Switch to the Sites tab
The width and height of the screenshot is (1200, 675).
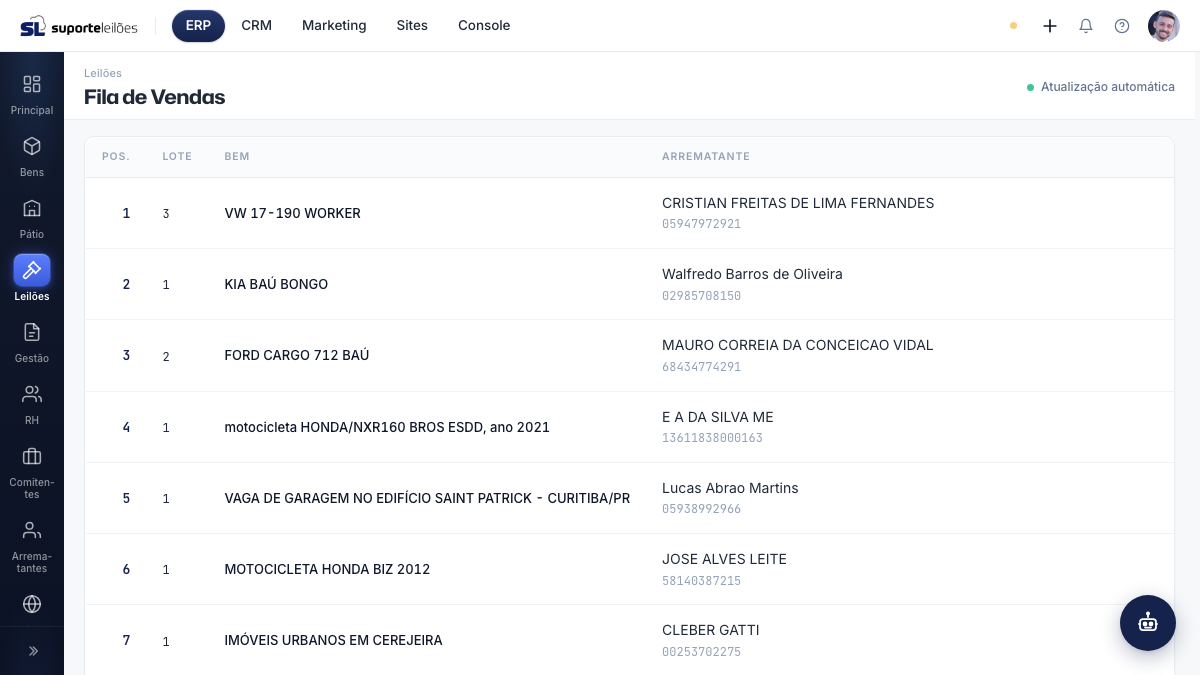tap(412, 26)
